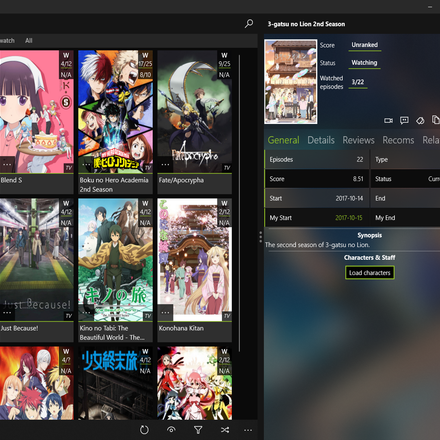Open the Shoujo Shuumatsu Ryokou cover card
The height and width of the screenshot is (440, 440).
tap(116, 383)
